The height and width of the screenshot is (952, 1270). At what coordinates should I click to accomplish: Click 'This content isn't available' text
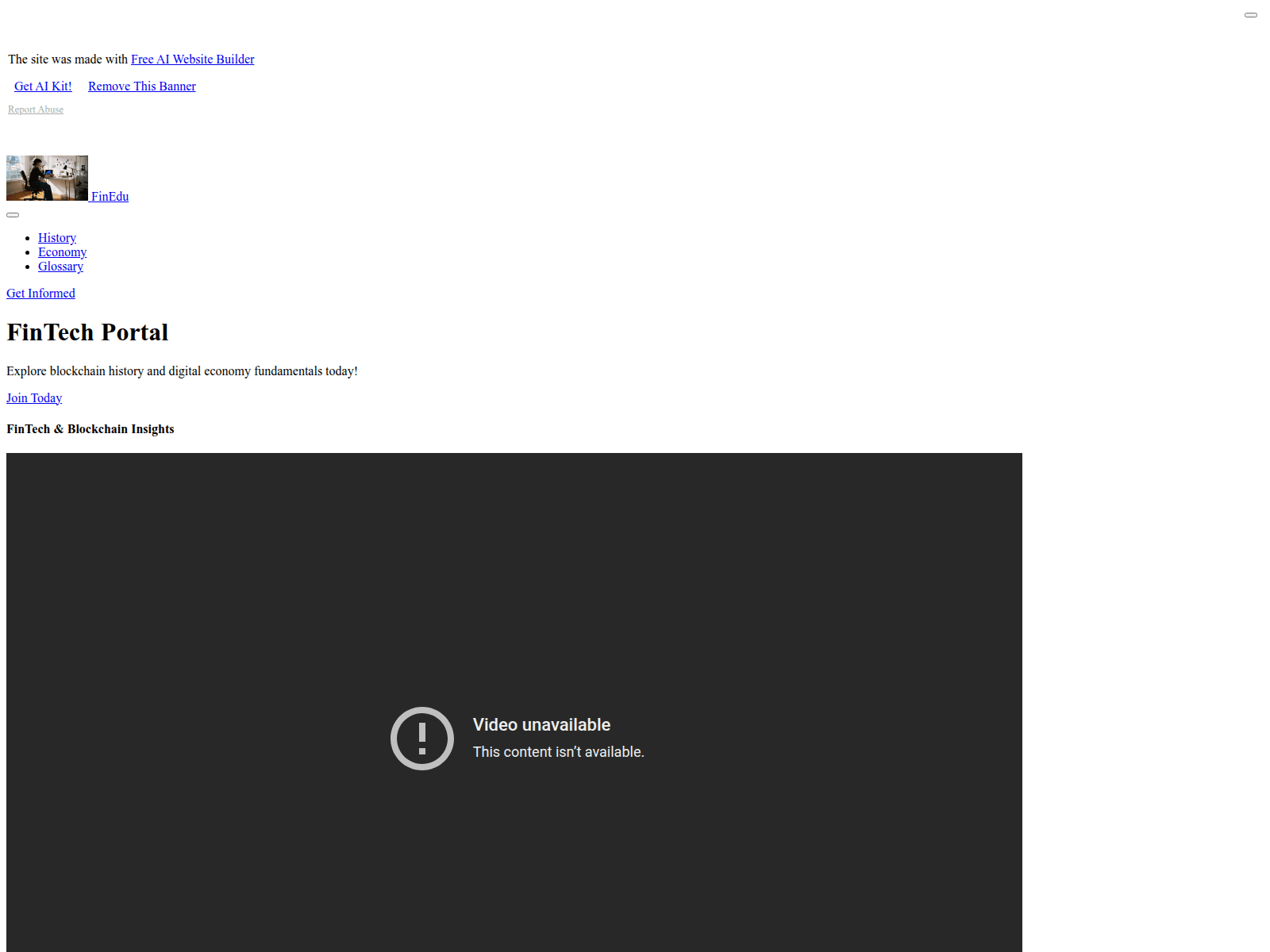[x=558, y=752]
